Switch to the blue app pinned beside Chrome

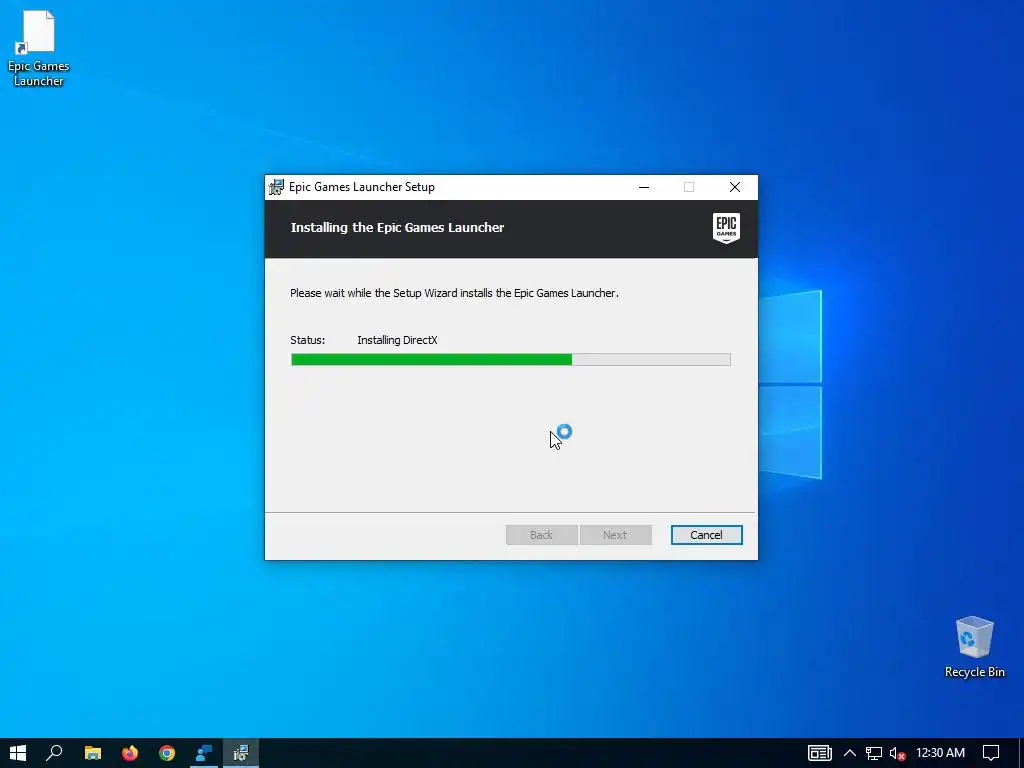(x=204, y=753)
